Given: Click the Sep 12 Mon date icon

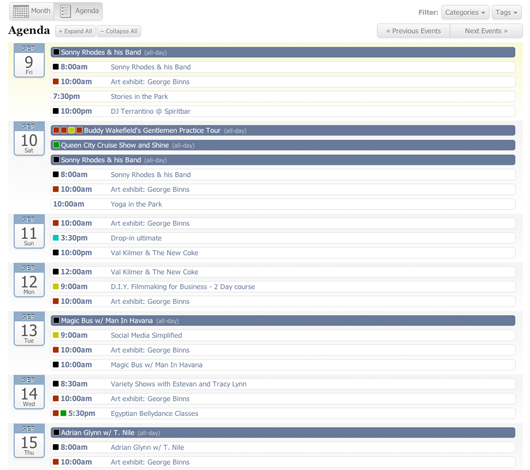Looking at the screenshot, I should [29, 280].
